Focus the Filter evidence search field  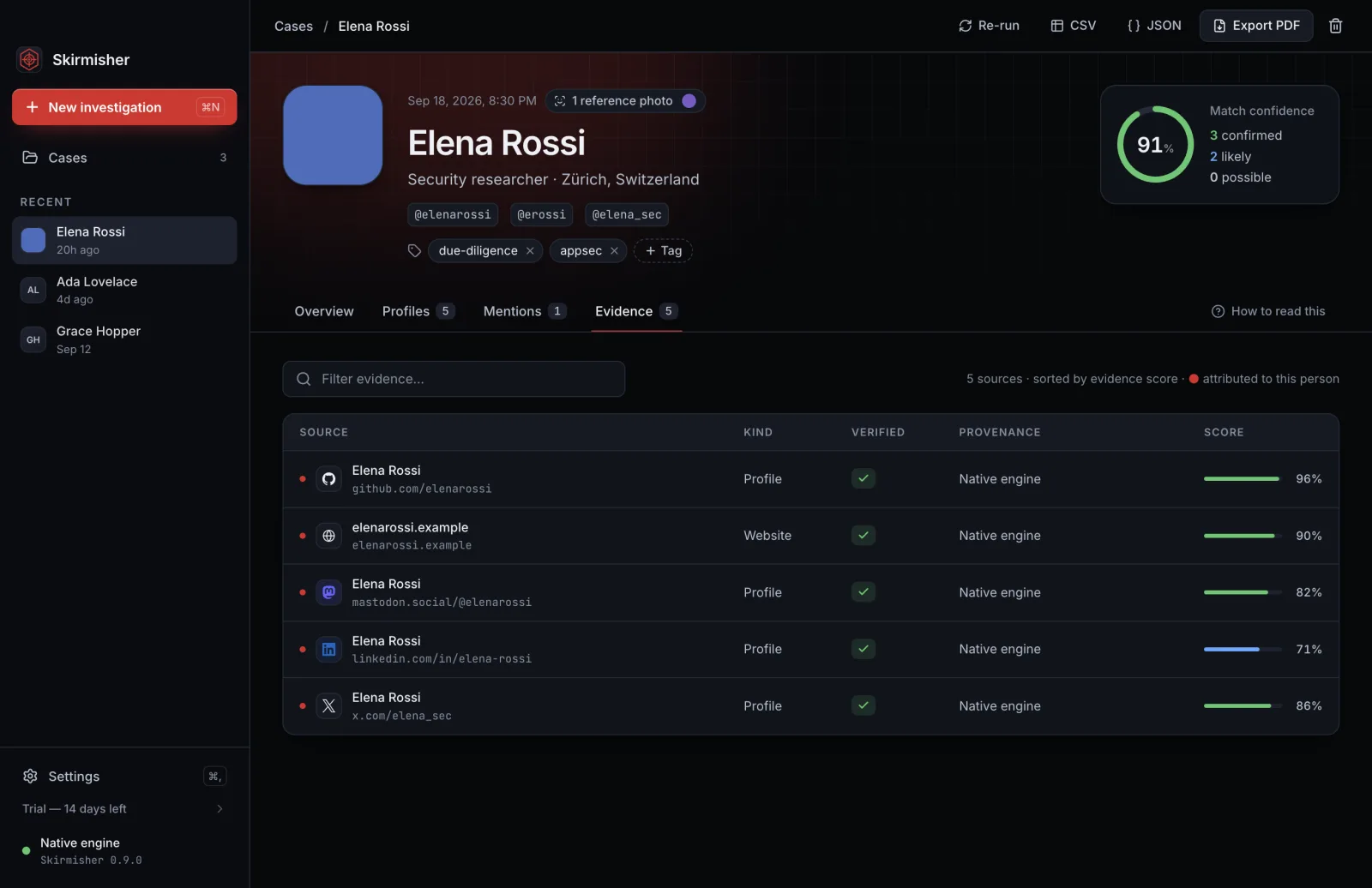coord(454,379)
